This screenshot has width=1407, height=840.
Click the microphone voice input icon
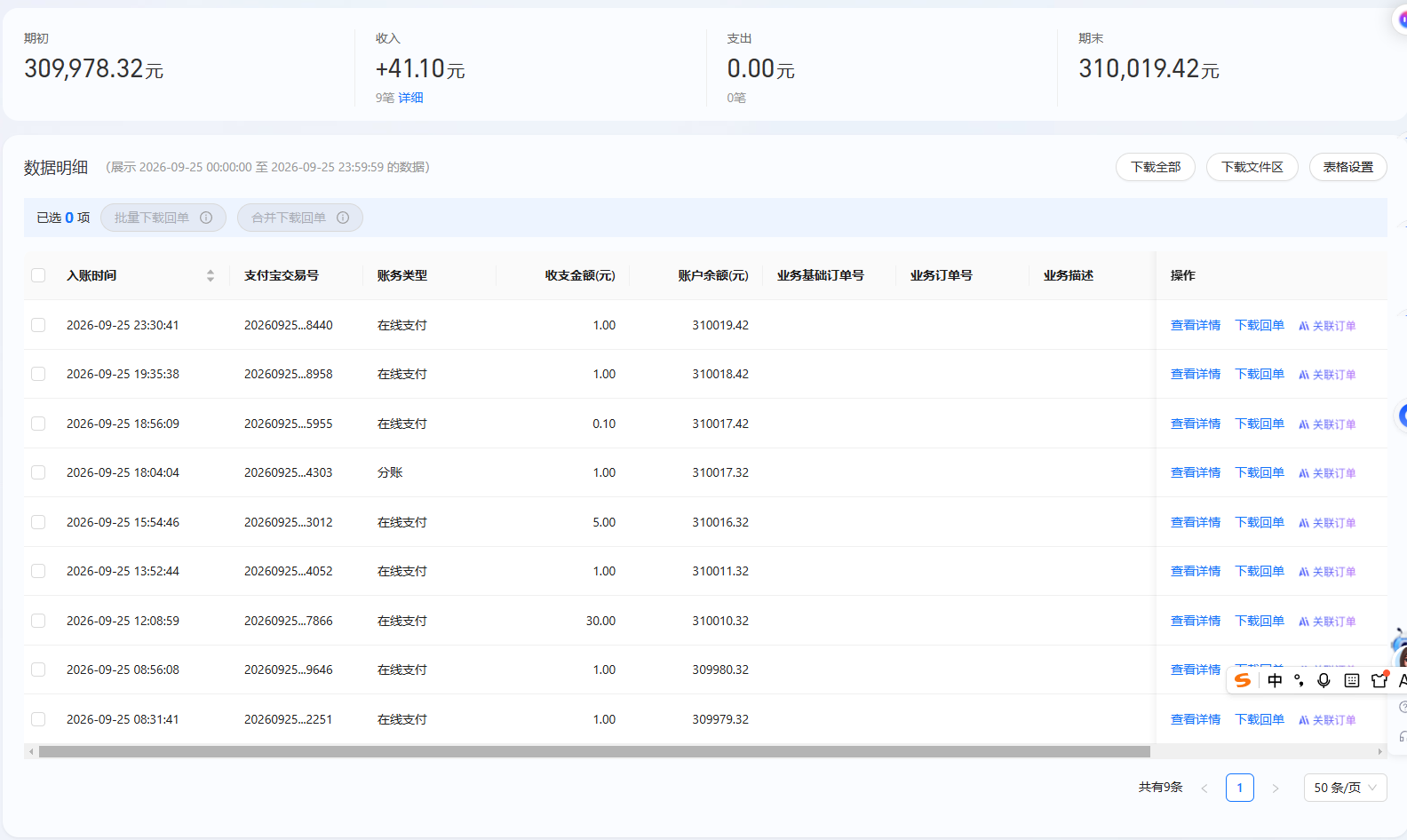tap(1324, 680)
